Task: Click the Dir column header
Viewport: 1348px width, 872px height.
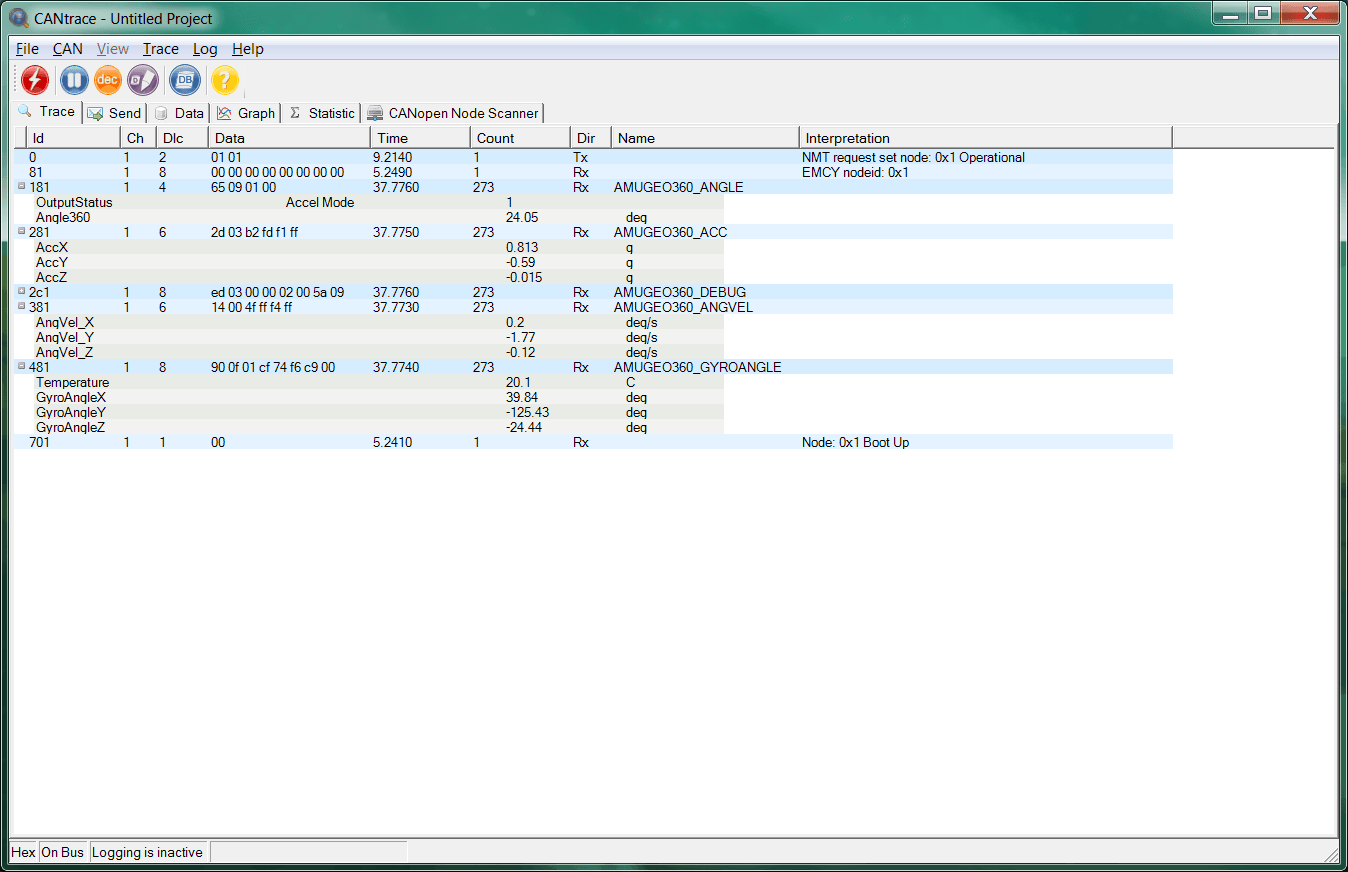Action: pos(590,138)
